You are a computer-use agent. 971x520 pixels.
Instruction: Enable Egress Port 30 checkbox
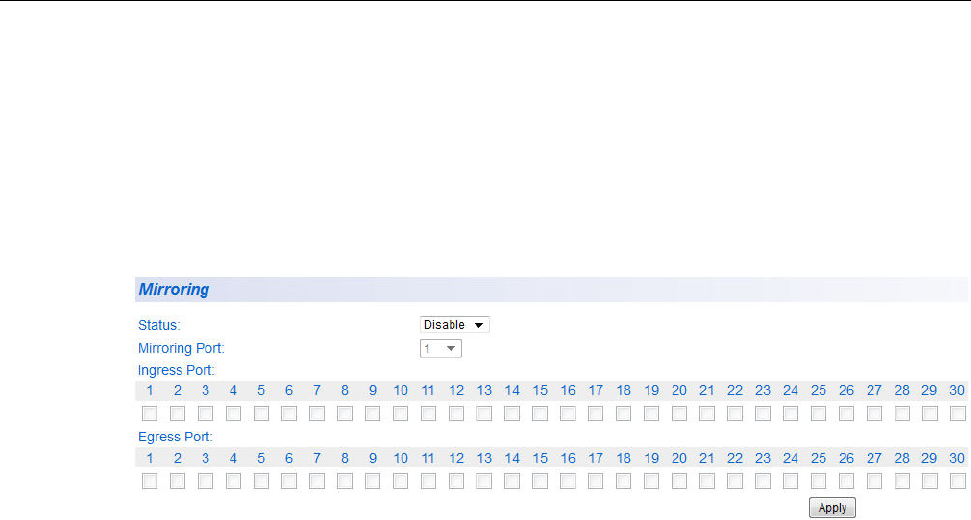(x=958, y=481)
